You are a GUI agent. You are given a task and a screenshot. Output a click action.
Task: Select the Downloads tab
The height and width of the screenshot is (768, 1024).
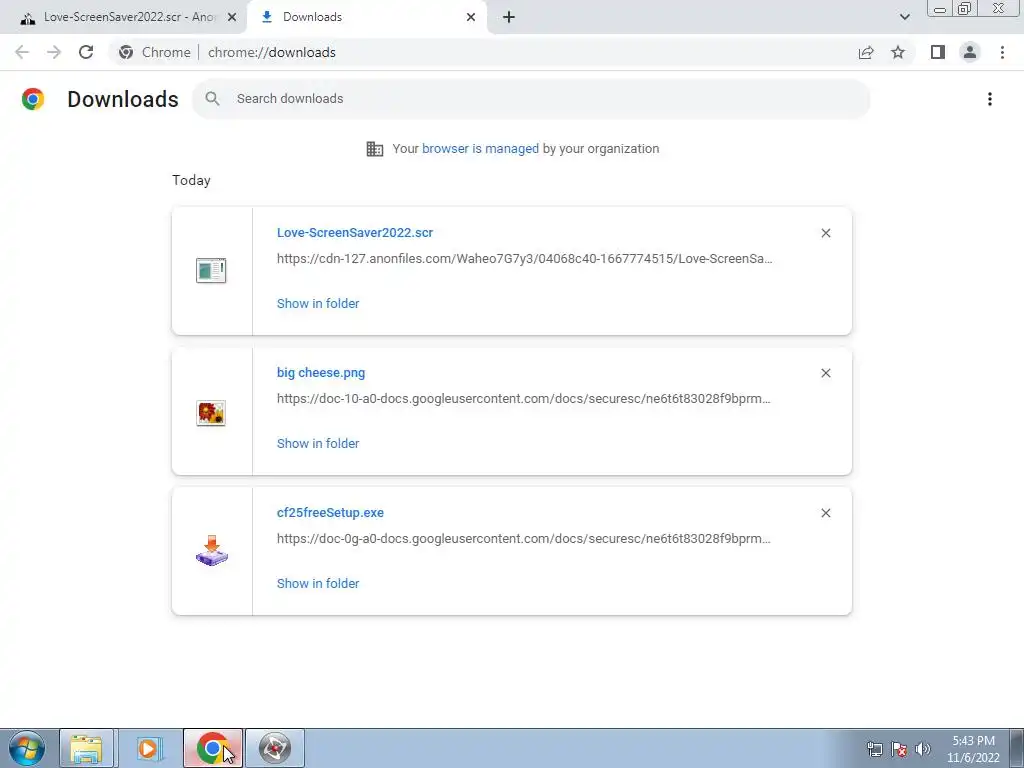click(366, 17)
